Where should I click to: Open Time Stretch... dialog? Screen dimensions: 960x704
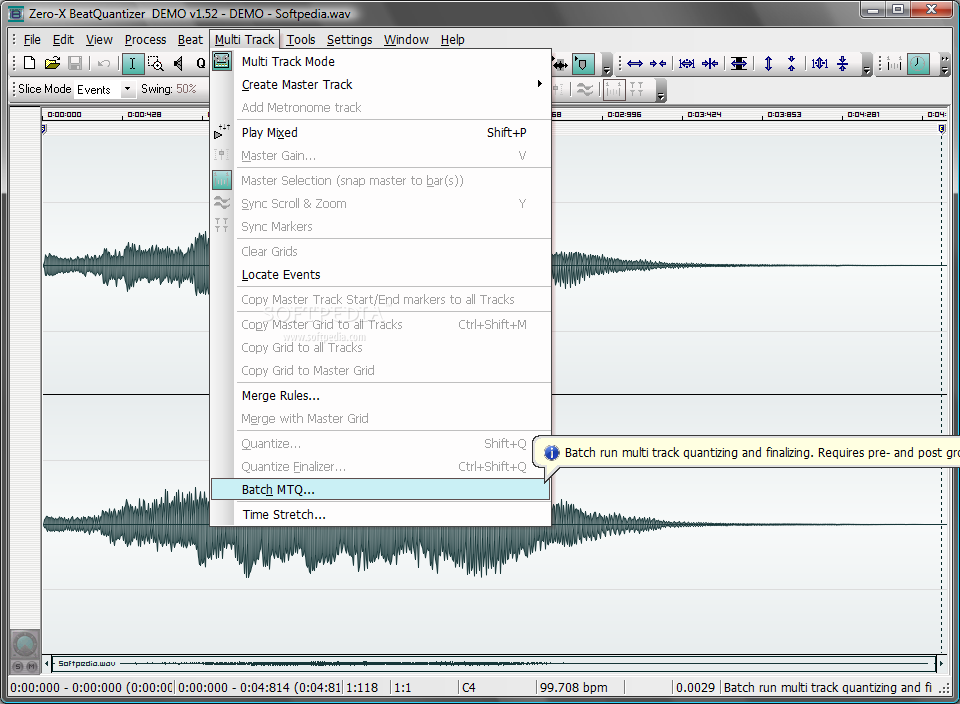tap(380, 514)
